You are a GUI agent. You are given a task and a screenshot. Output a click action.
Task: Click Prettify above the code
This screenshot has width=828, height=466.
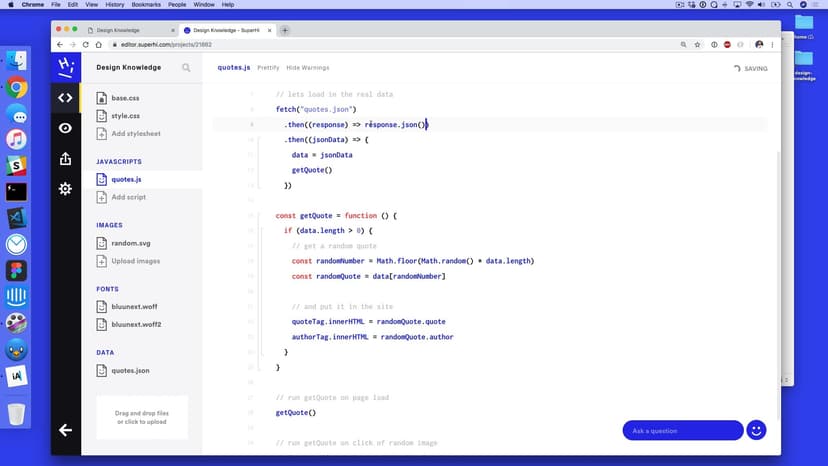point(268,68)
